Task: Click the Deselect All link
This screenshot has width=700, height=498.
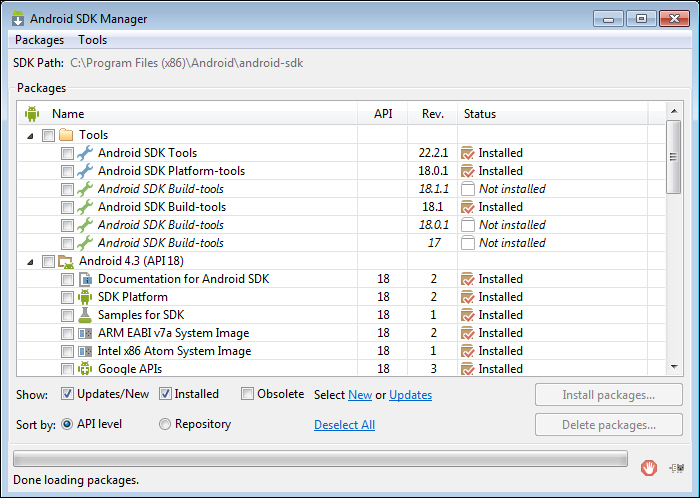Action: tap(345, 425)
